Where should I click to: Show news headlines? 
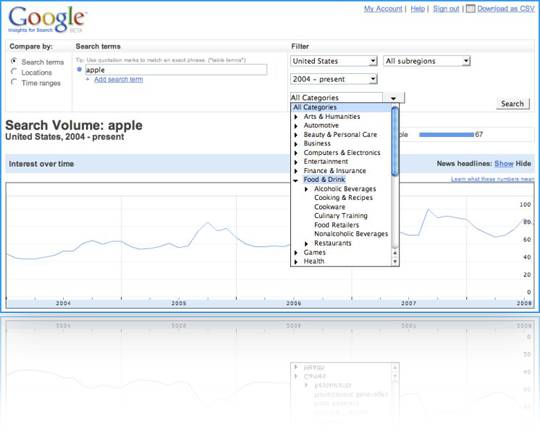click(504, 164)
